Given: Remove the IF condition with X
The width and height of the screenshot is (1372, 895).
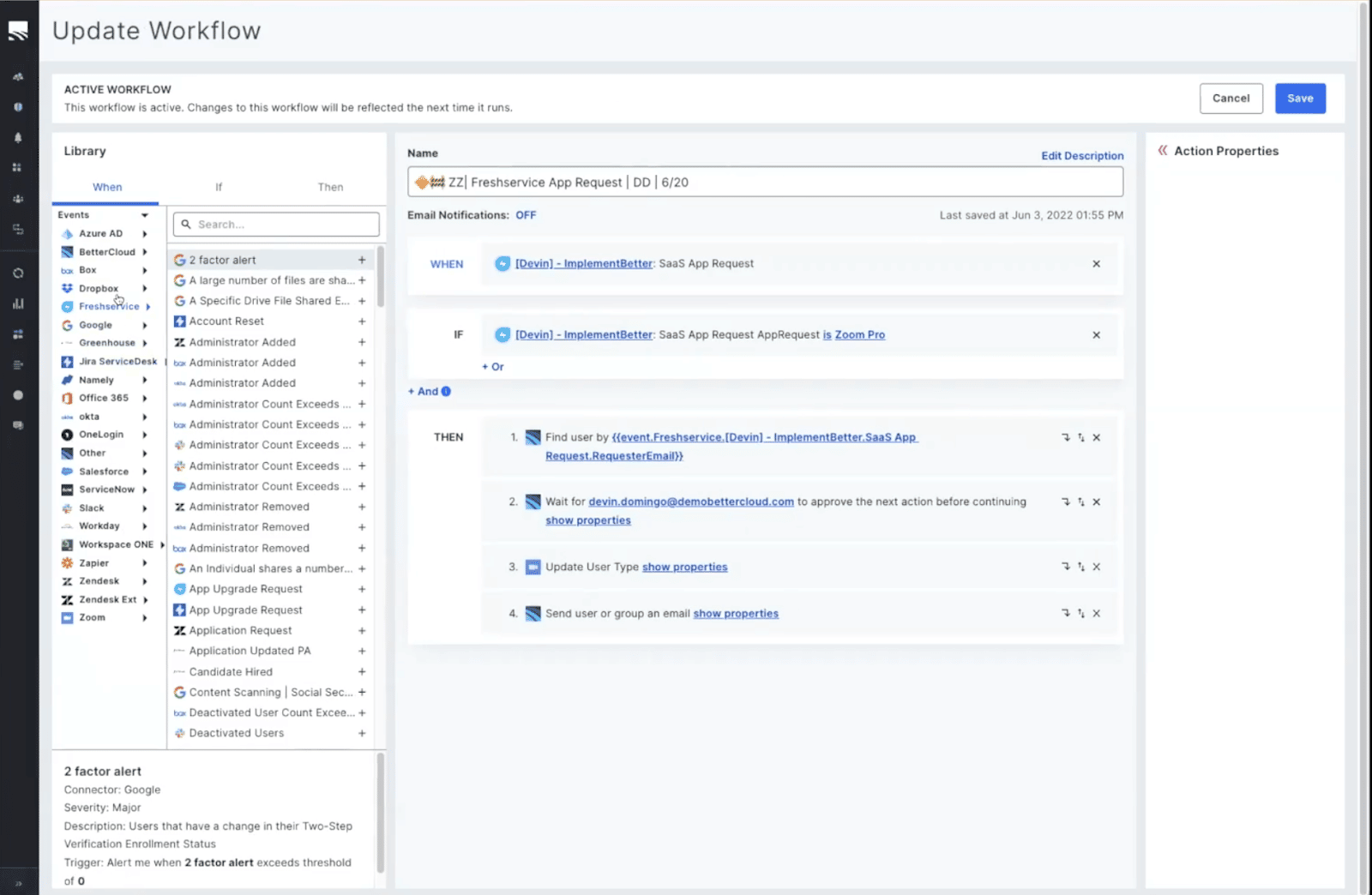Looking at the screenshot, I should pos(1096,335).
